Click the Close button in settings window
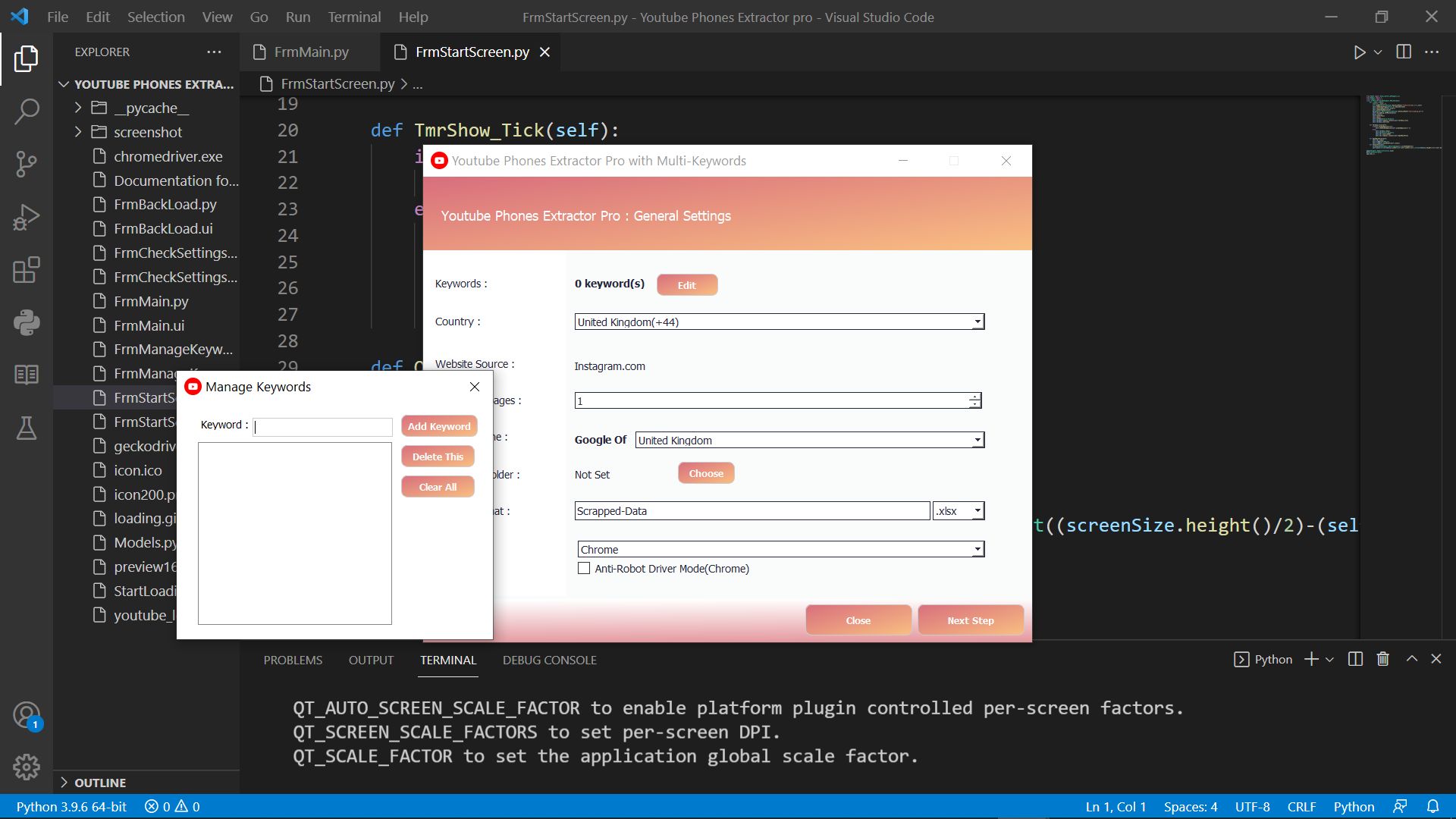This screenshot has height=819, width=1456. 858,620
